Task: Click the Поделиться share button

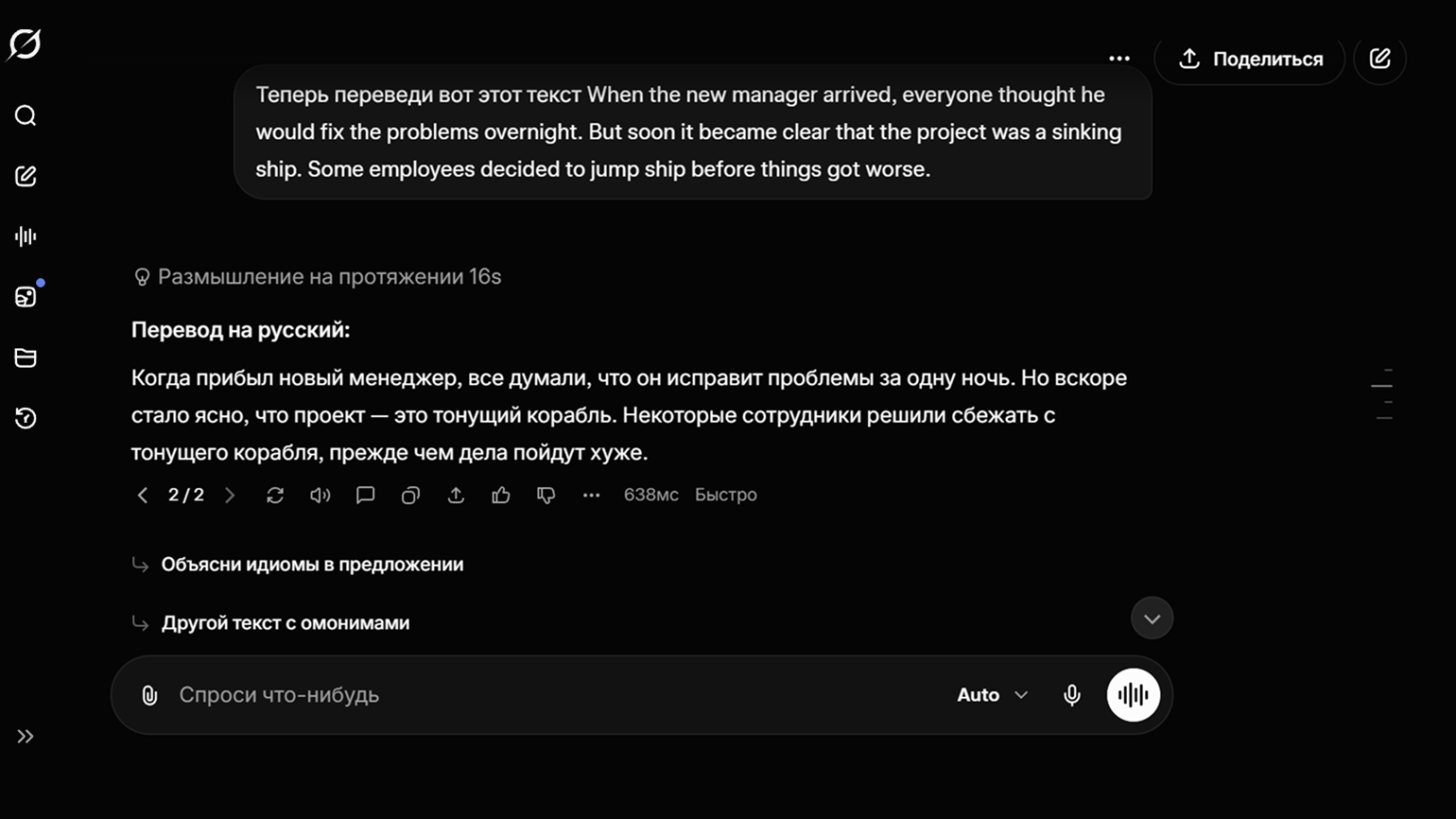Action: click(1250, 59)
